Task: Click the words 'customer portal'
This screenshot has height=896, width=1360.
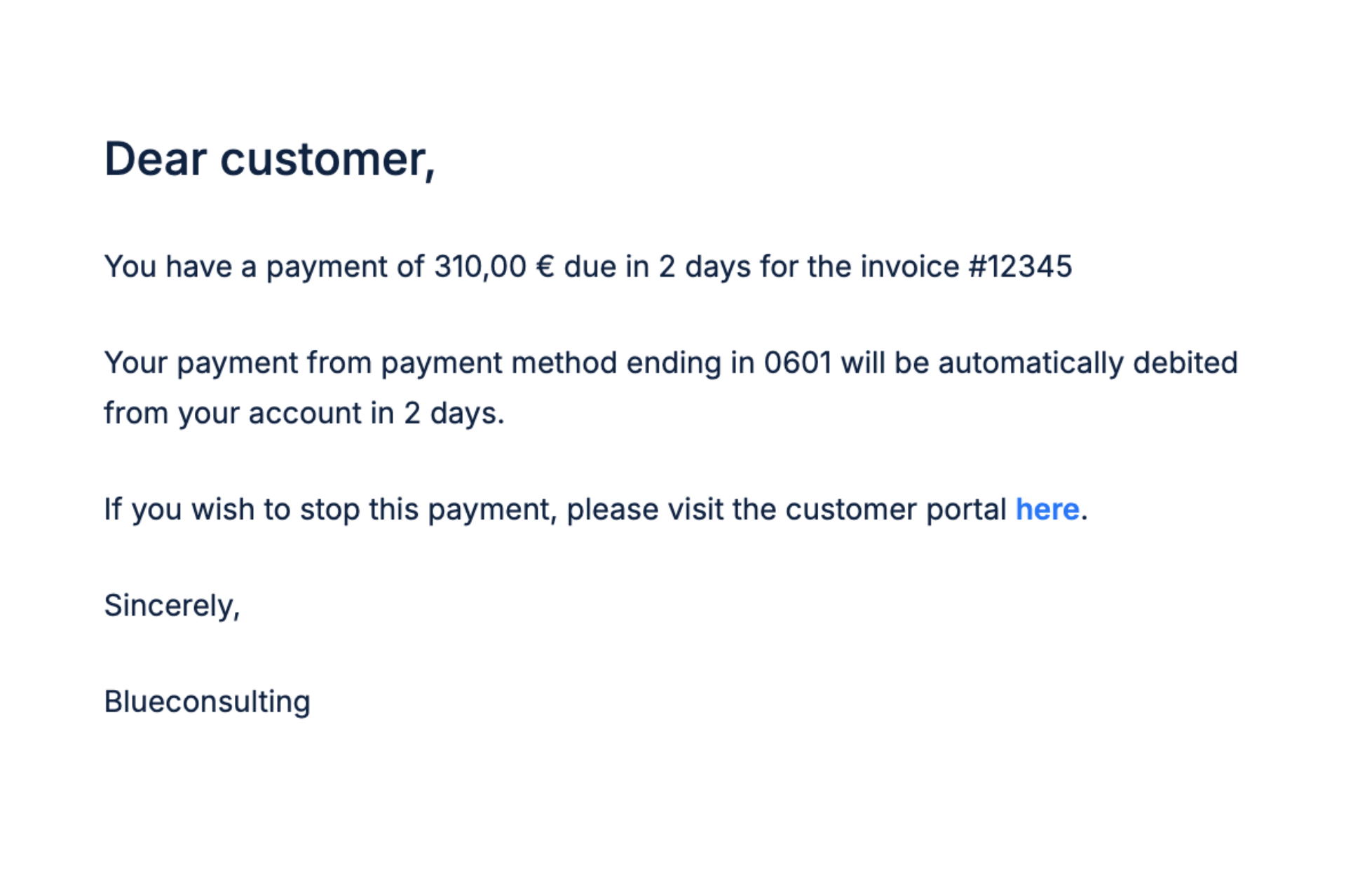Action: (x=895, y=509)
